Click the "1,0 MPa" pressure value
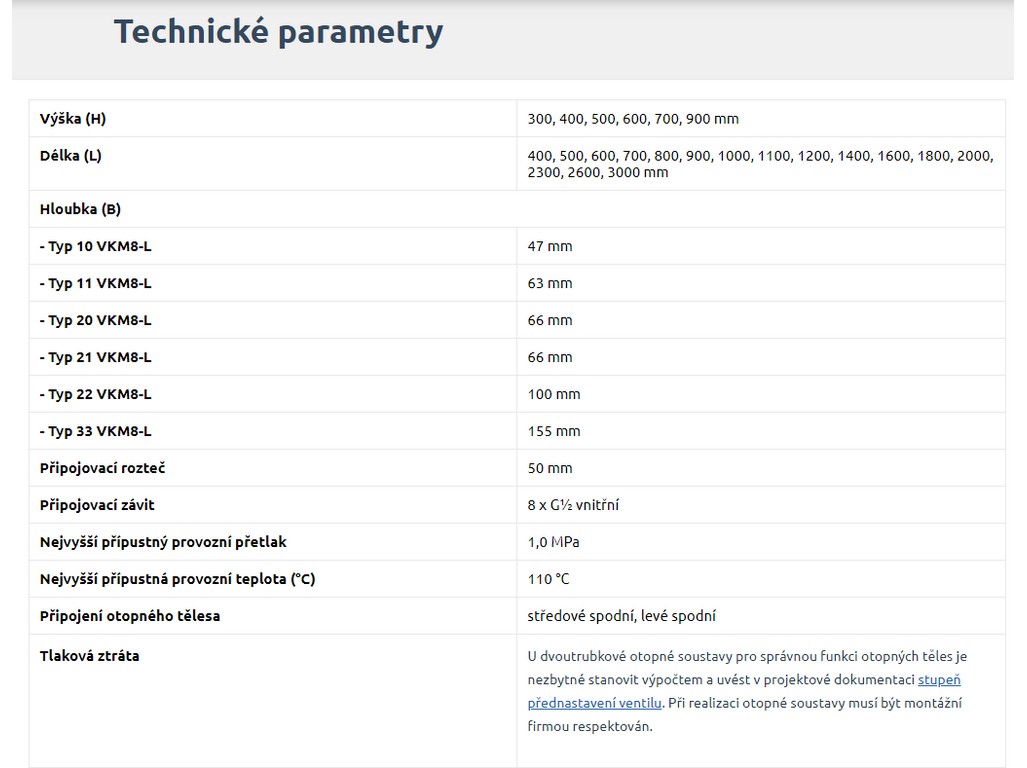The height and width of the screenshot is (768, 1027). [553, 542]
